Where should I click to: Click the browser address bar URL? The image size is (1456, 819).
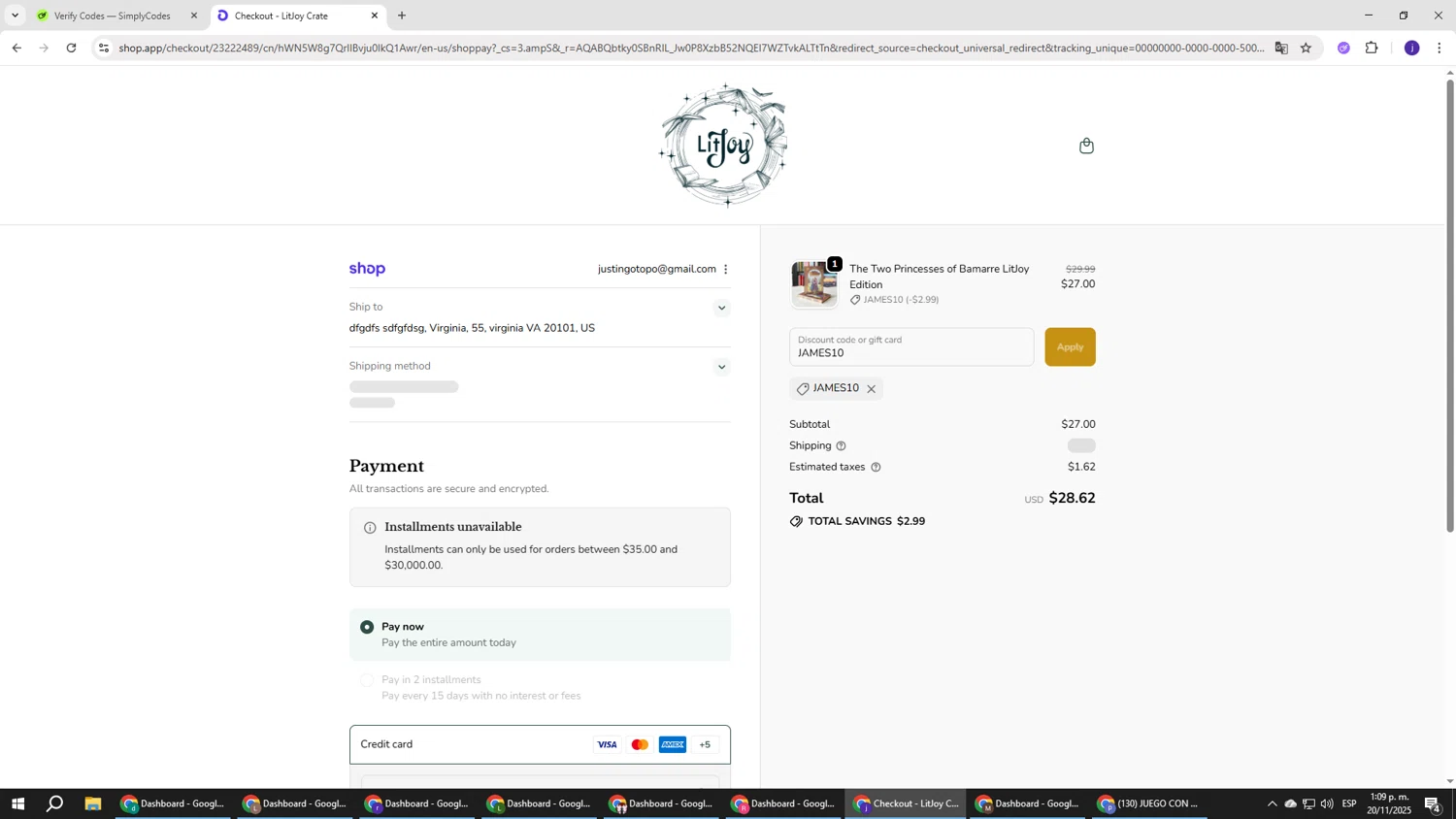pyautogui.click(x=691, y=48)
